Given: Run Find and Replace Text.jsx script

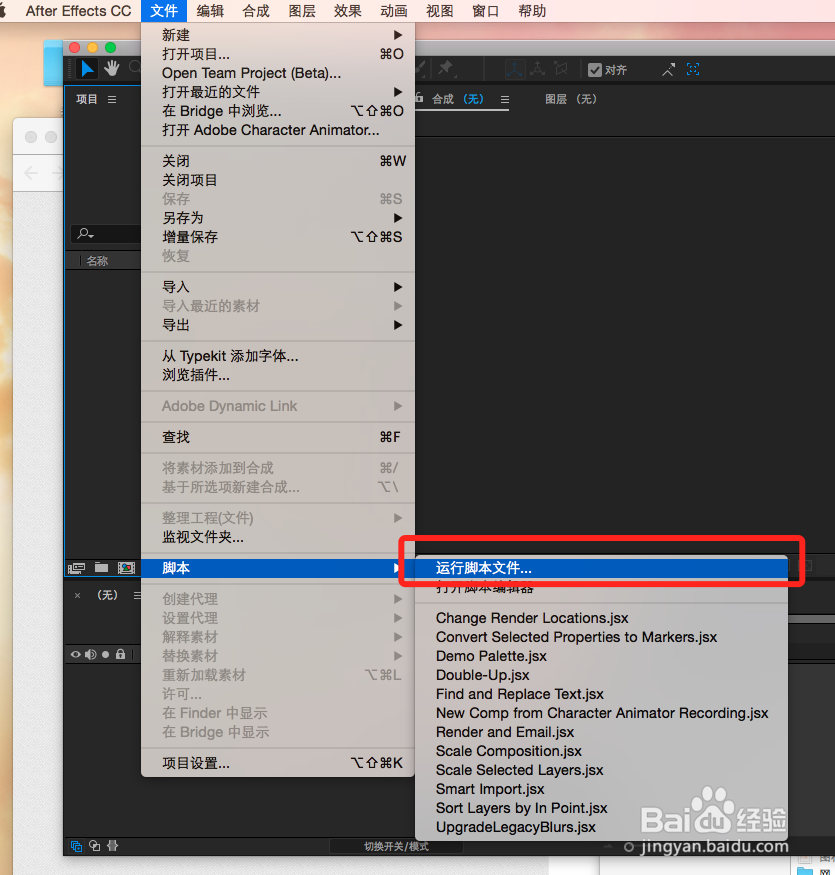Looking at the screenshot, I should point(602,694).
